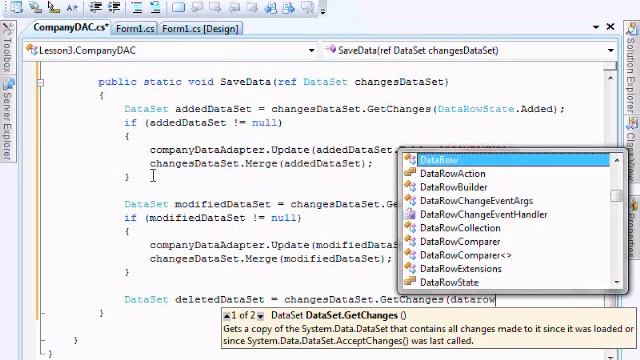
Task: Open the Server Explorer side panel
Action: tap(8, 119)
